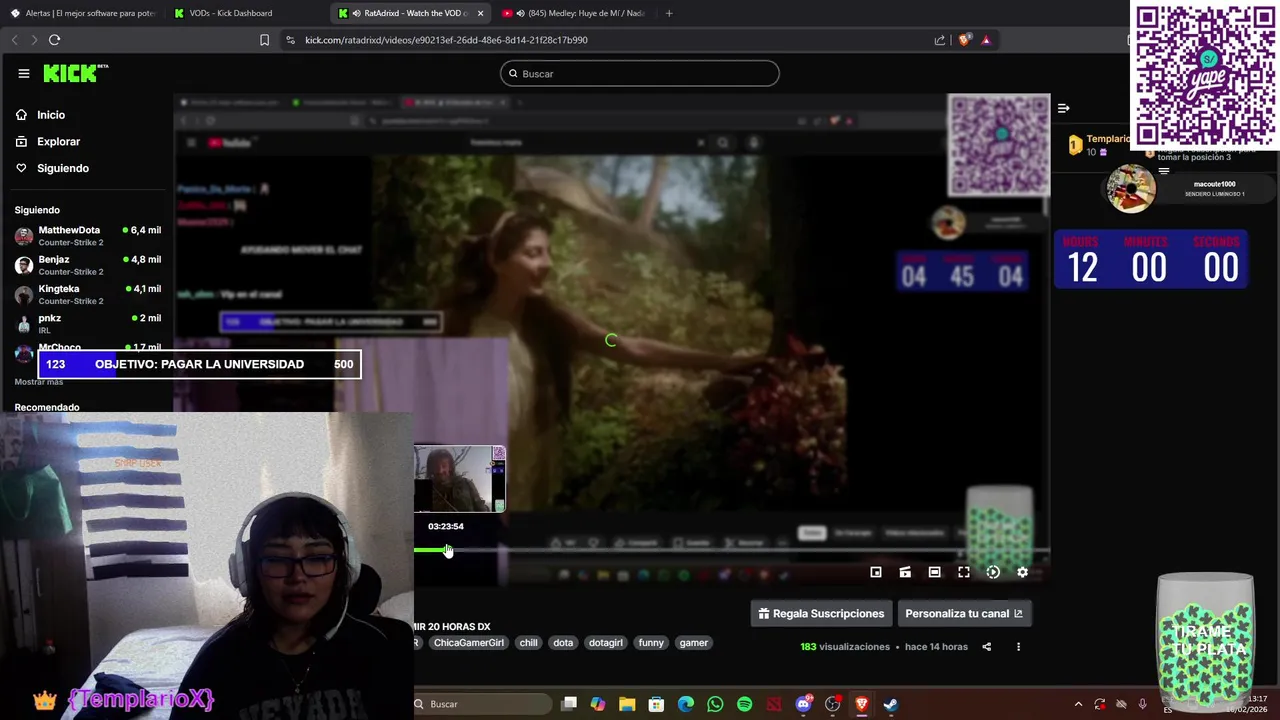Image resolution: width=1280 pixels, height=720 pixels.
Task: Open Microsoft Store from the taskbar
Action: pyautogui.click(x=656, y=704)
